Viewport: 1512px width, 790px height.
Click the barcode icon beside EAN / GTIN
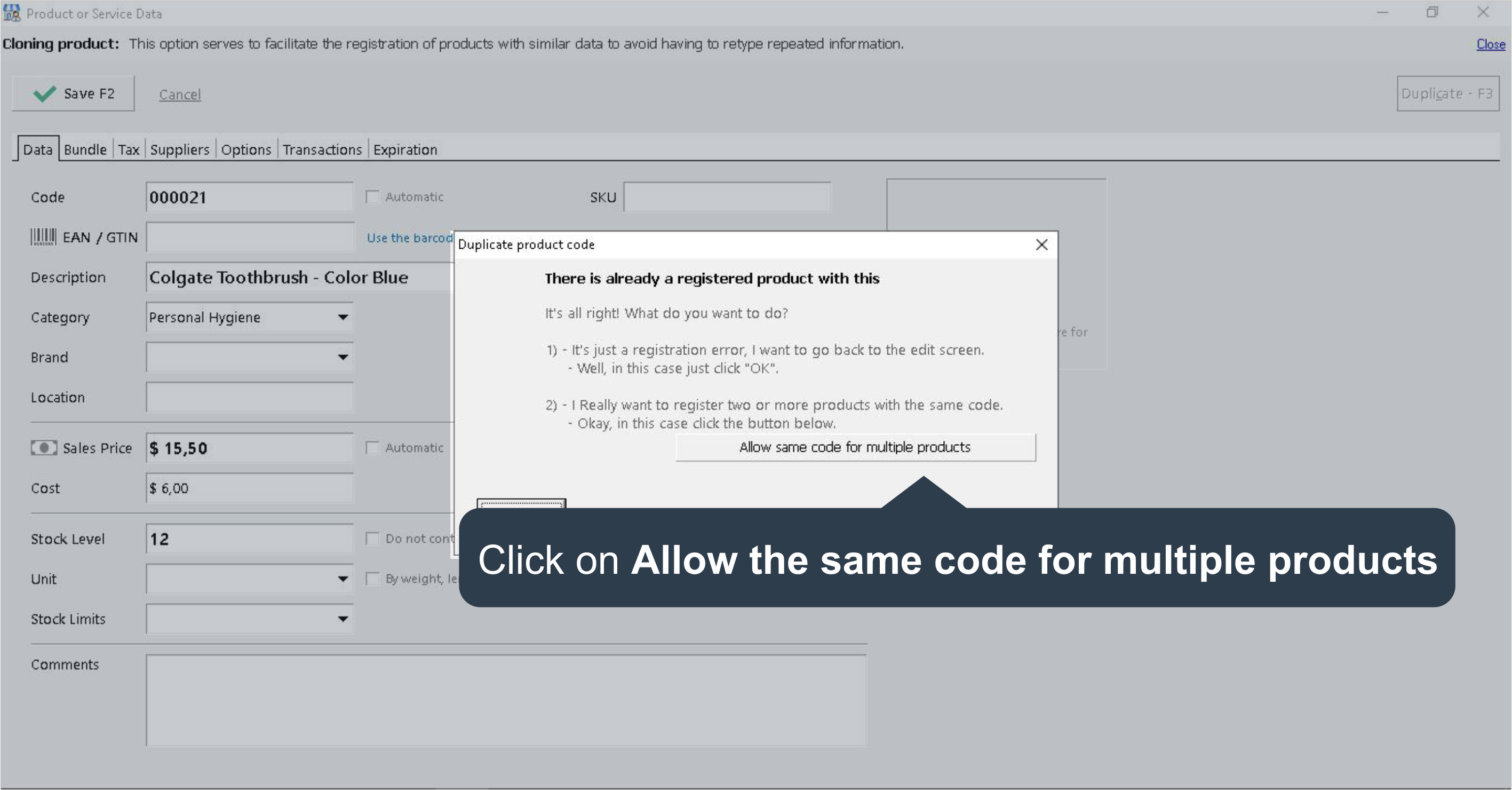coord(43,238)
